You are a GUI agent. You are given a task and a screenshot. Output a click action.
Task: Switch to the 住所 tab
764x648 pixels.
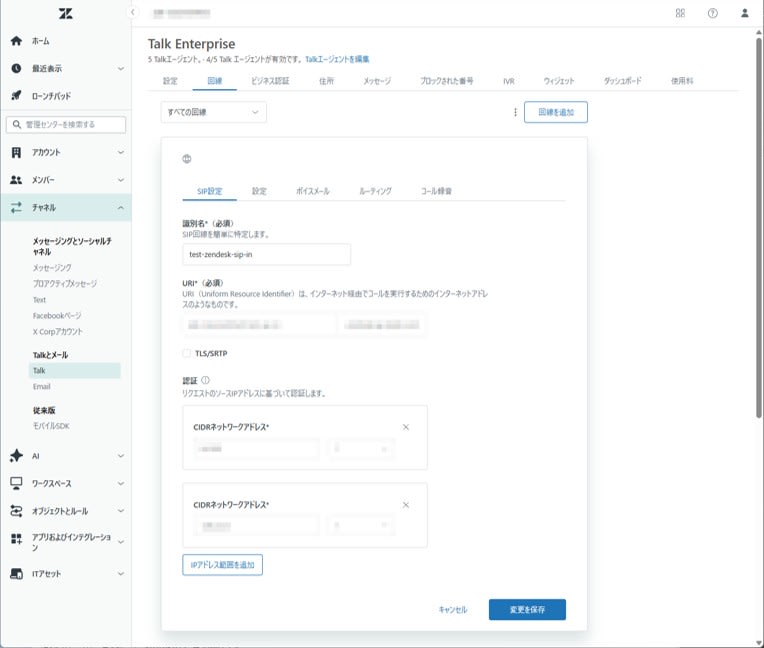point(326,81)
